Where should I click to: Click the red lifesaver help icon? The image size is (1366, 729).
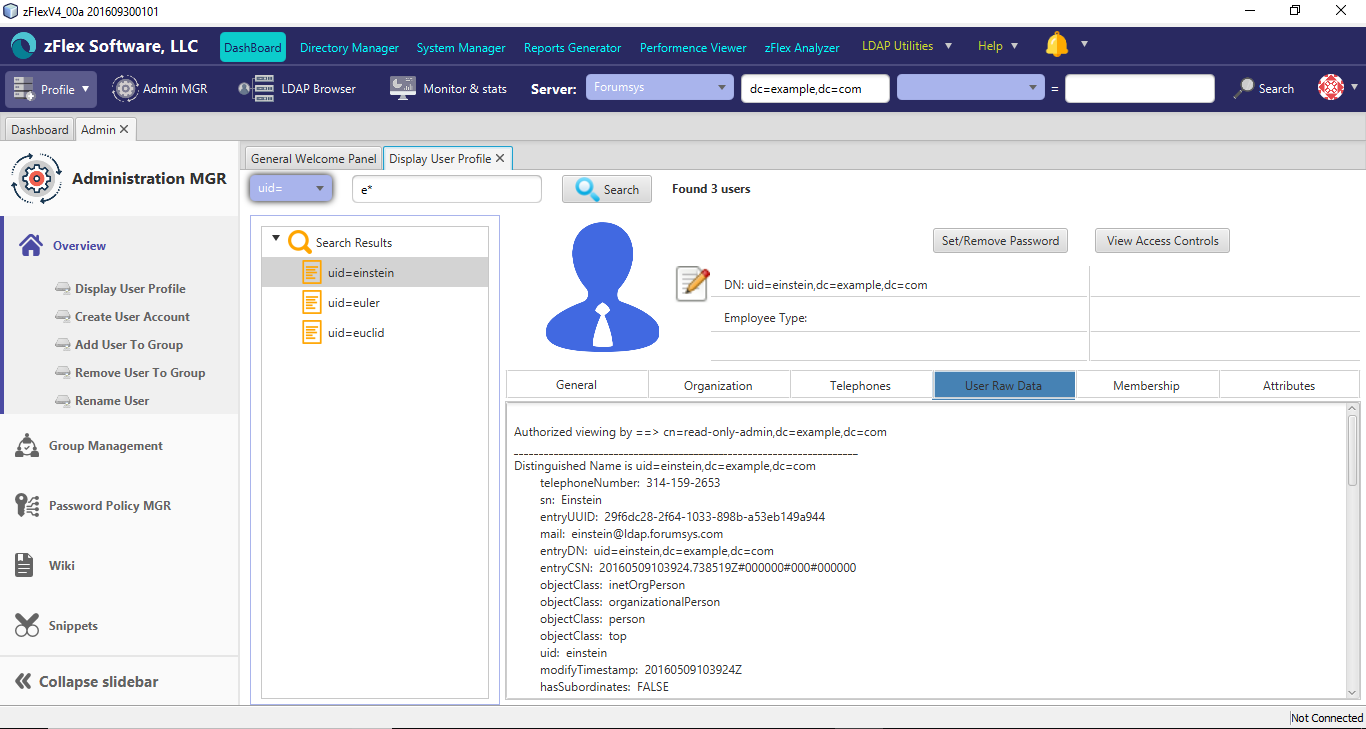pyautogui.click(x=1331, y=88)
